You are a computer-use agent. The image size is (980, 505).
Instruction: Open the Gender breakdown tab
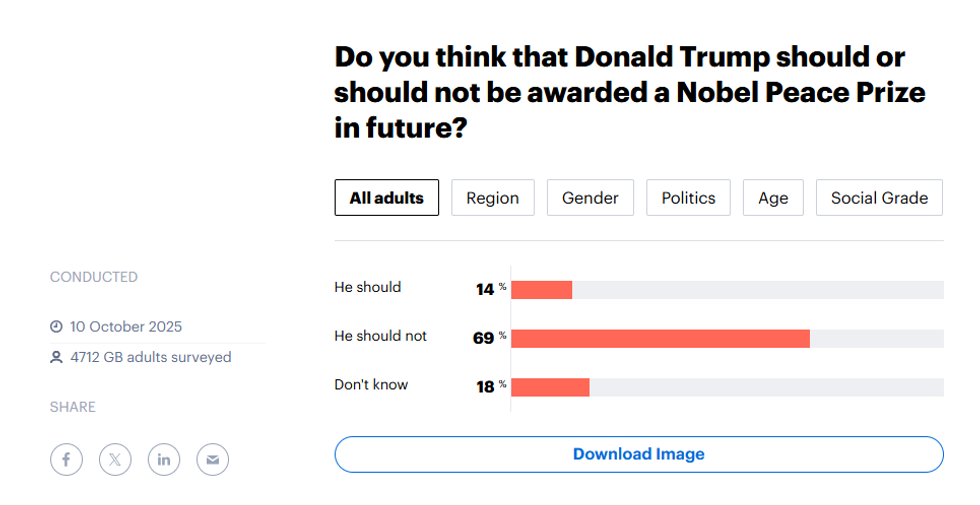point(590,198)
